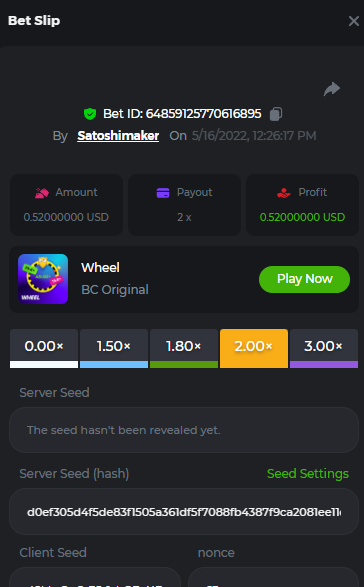Click the Server Seed hash field

(184, 511)
